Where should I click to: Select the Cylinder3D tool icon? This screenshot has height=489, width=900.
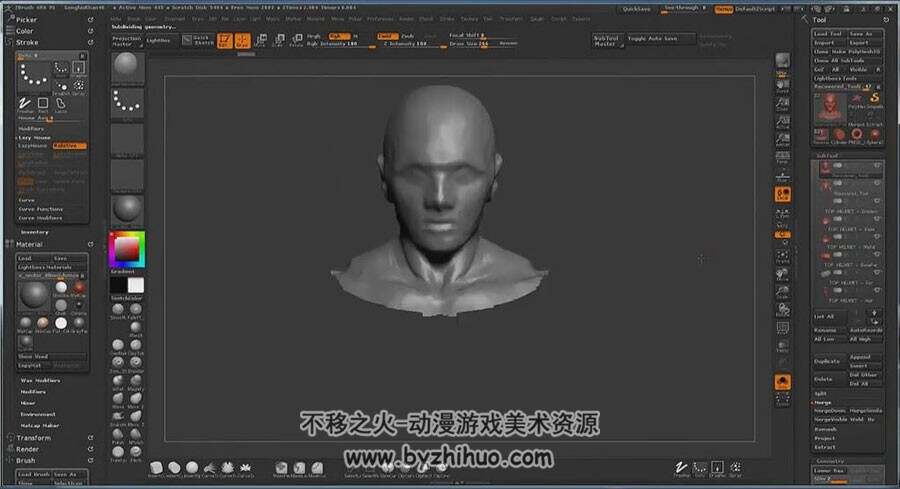(x=839, y=136)
